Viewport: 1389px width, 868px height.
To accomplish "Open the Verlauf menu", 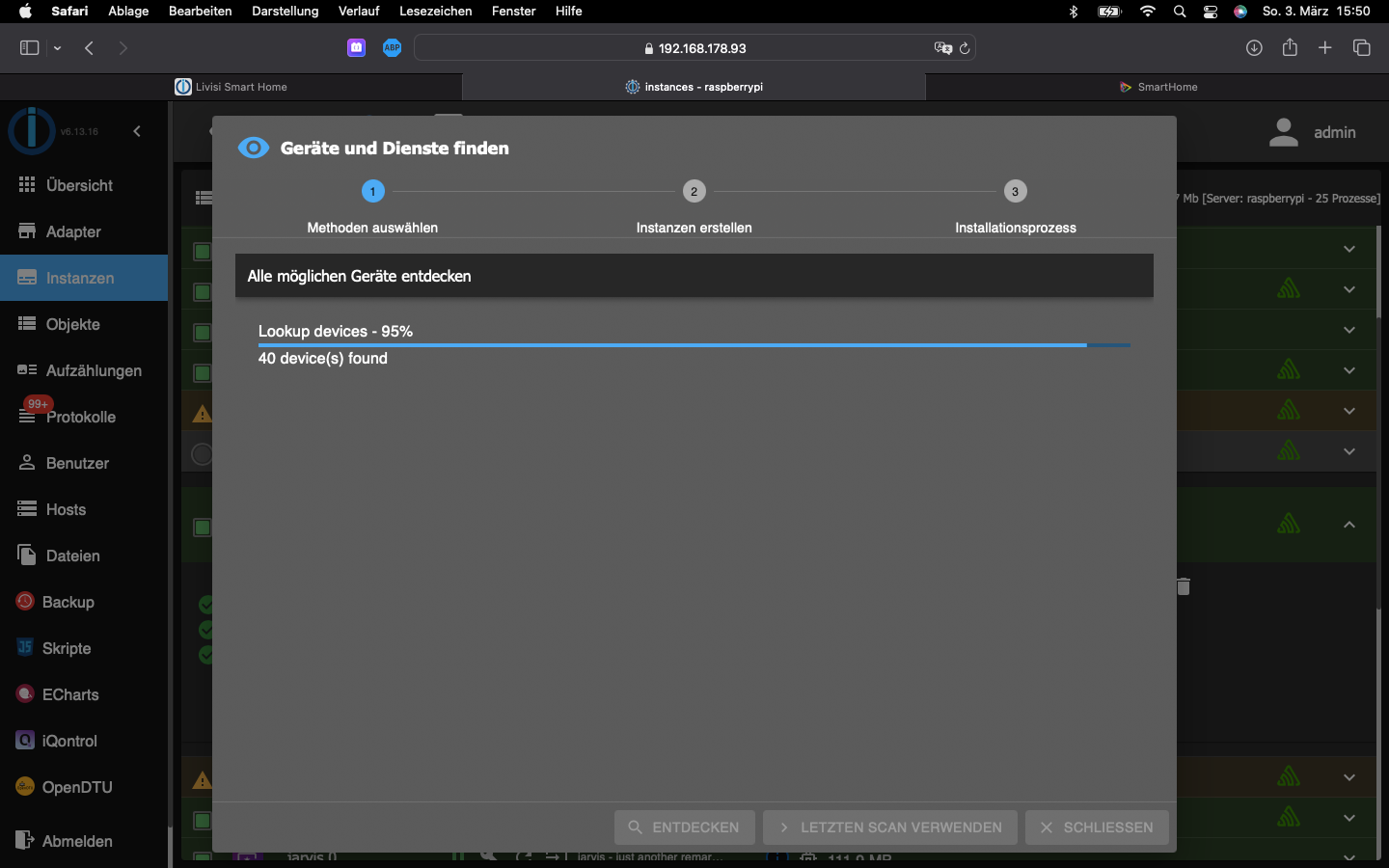I will click(359, 11).
